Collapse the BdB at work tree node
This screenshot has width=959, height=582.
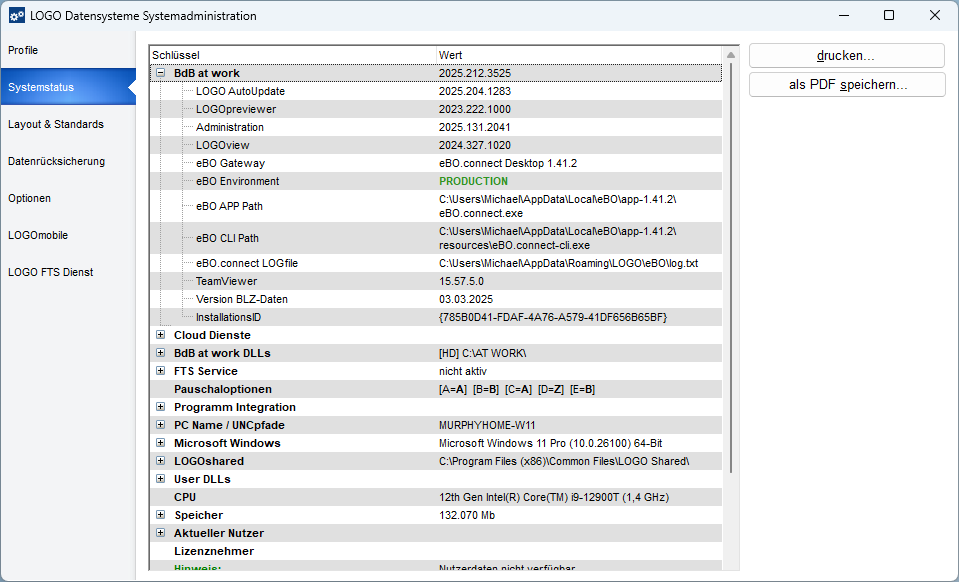[160, 73]
